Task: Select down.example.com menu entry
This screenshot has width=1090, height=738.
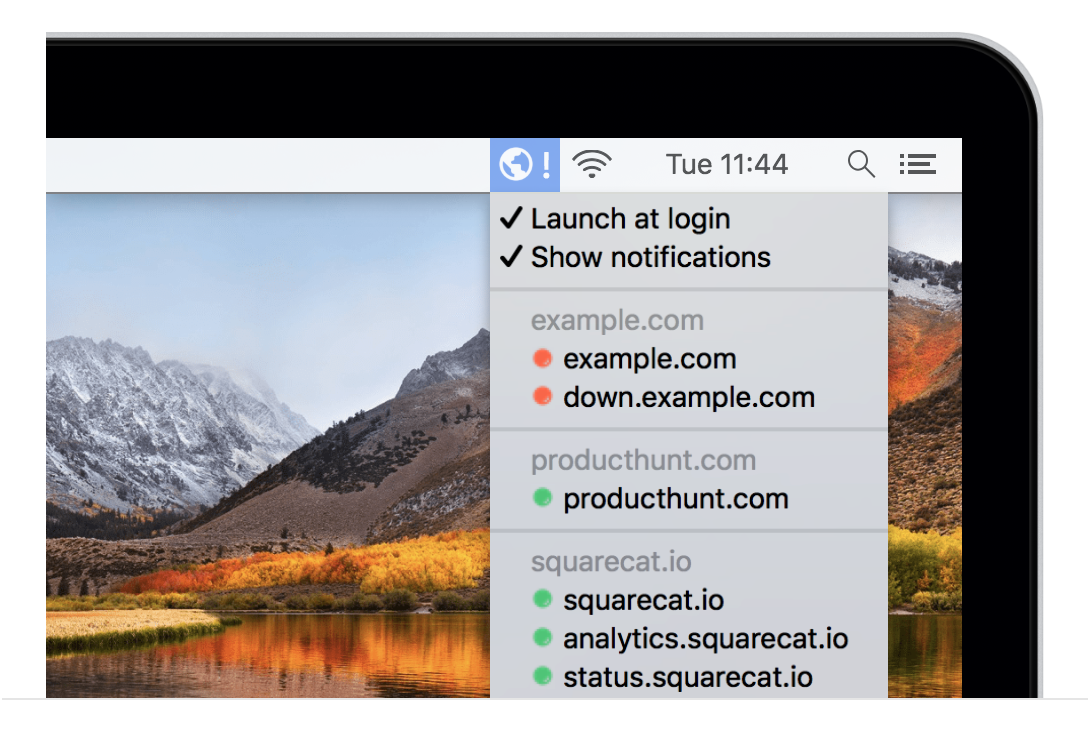Action: coord(689,397)
